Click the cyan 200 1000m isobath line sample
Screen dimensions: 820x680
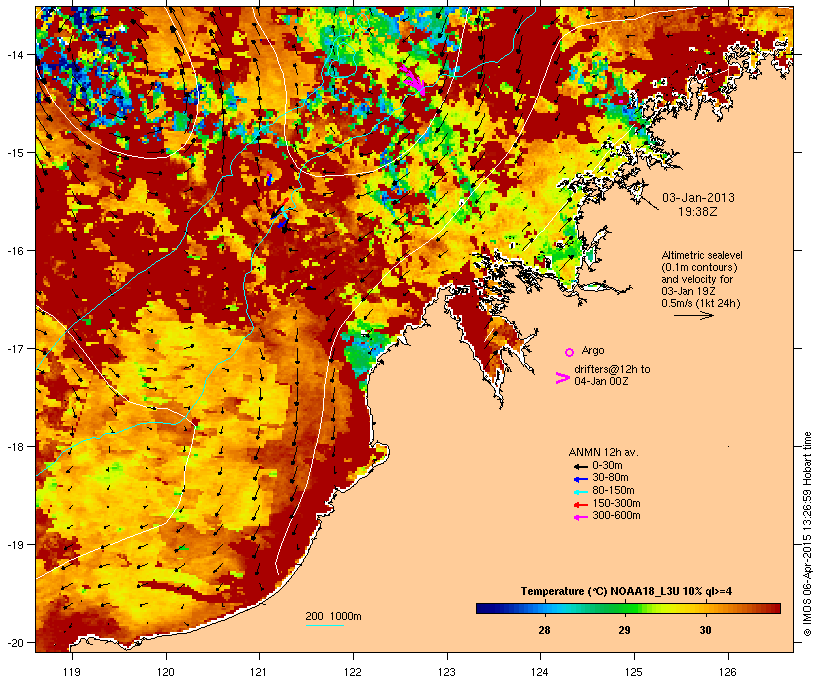pyautogui.click(x=325, y=625)
